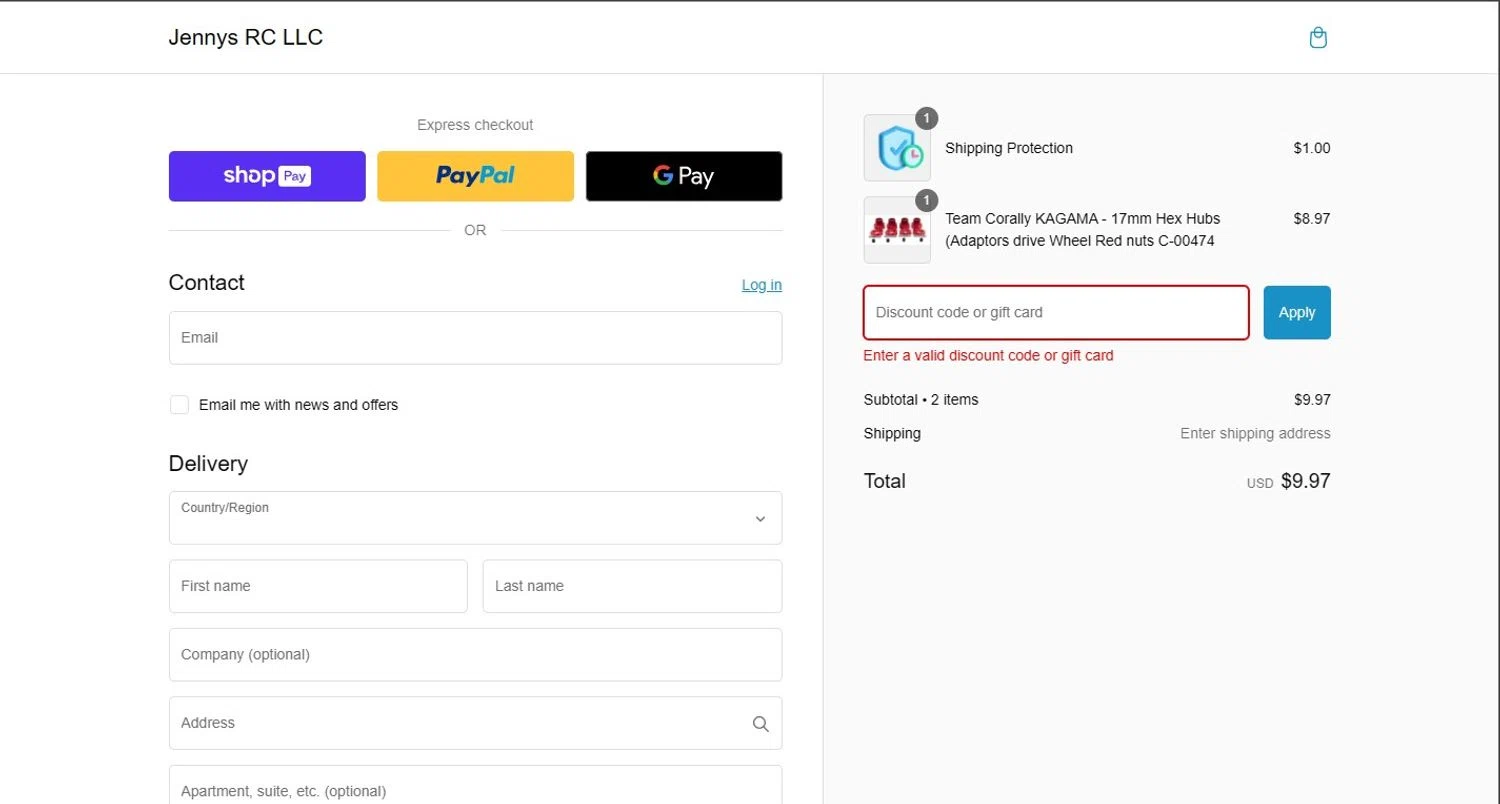Viewport: 1500px width, 804px height.
Task: Enable Email me with news and offers
Action: pos(179,405)
